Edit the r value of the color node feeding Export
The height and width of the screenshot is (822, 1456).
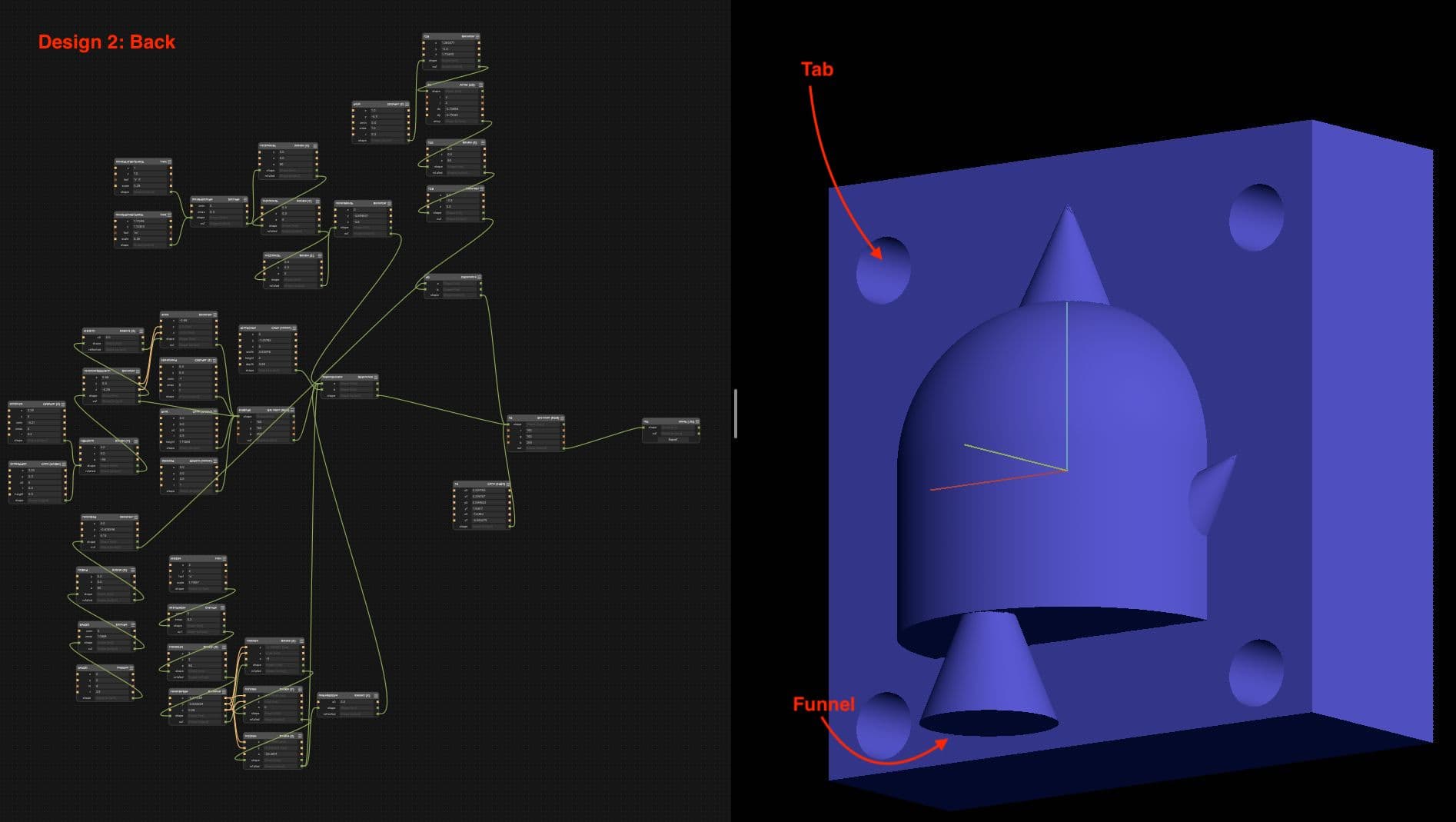tap(542, 431)
